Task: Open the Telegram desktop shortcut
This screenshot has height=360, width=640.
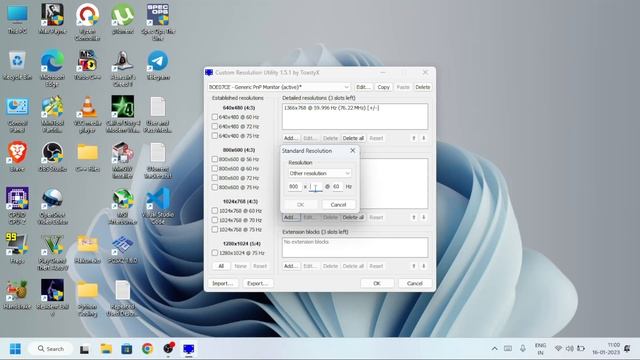Action: tap(158, 65)
